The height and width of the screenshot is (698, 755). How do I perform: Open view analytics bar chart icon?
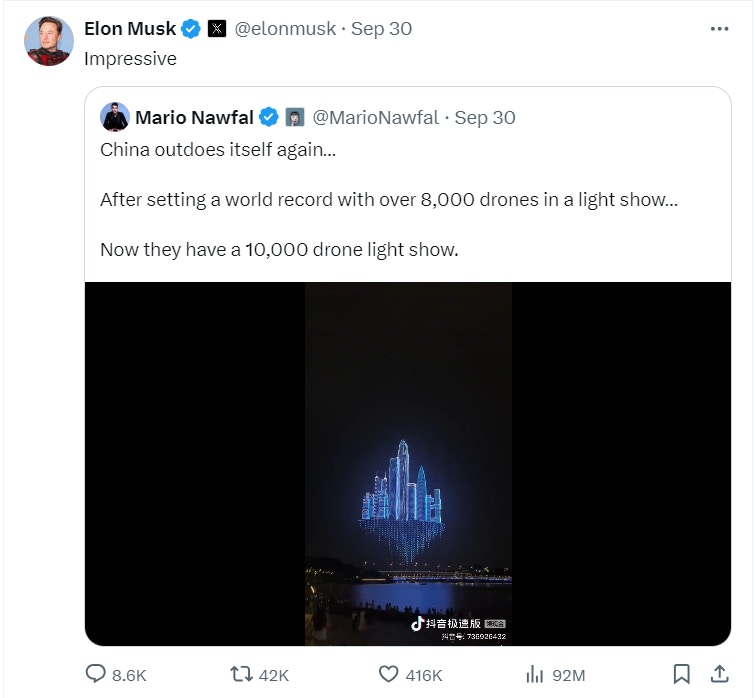click(535, 675)
